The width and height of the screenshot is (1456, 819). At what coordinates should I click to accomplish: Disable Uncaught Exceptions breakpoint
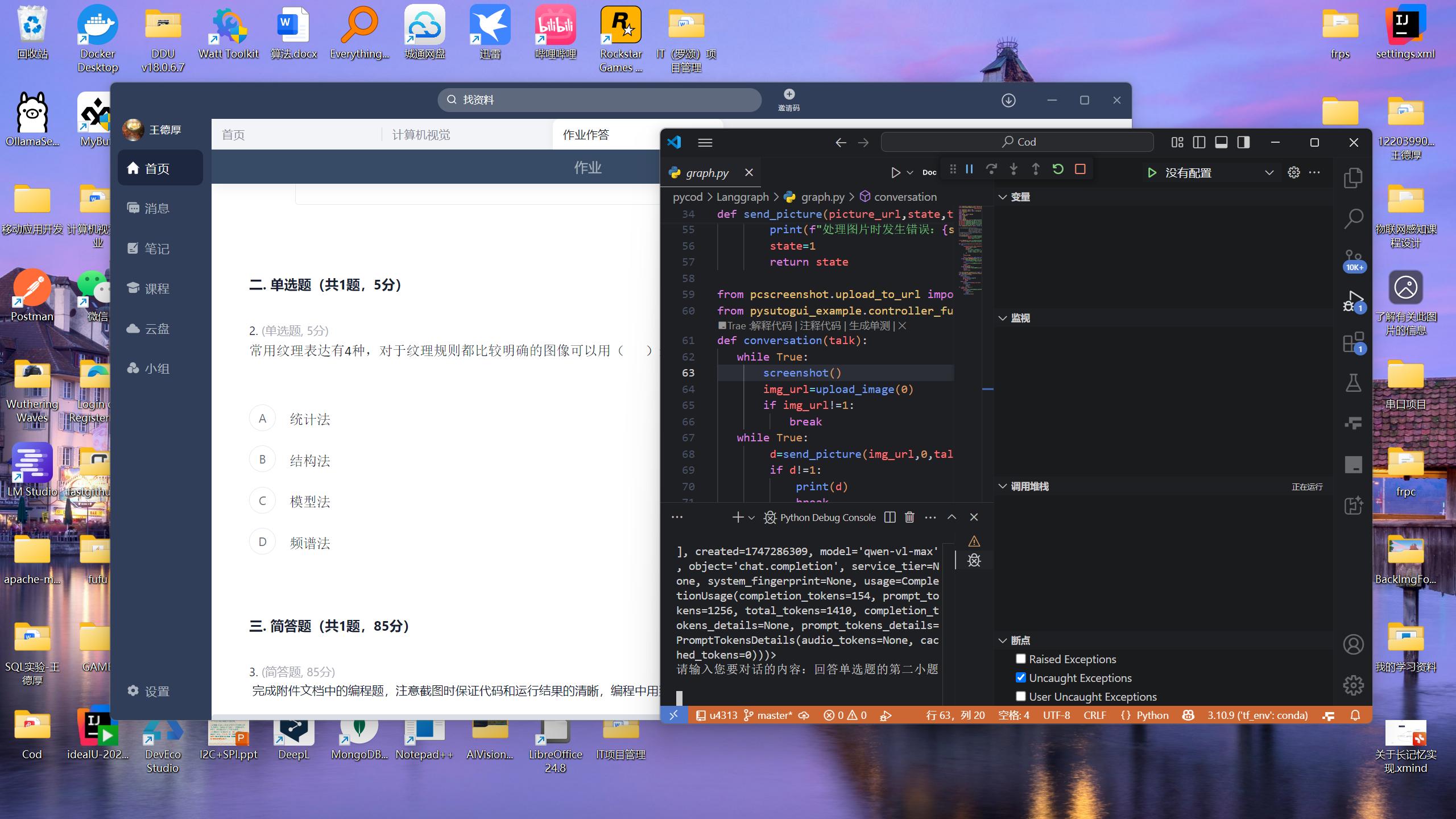coord(1020,677)
